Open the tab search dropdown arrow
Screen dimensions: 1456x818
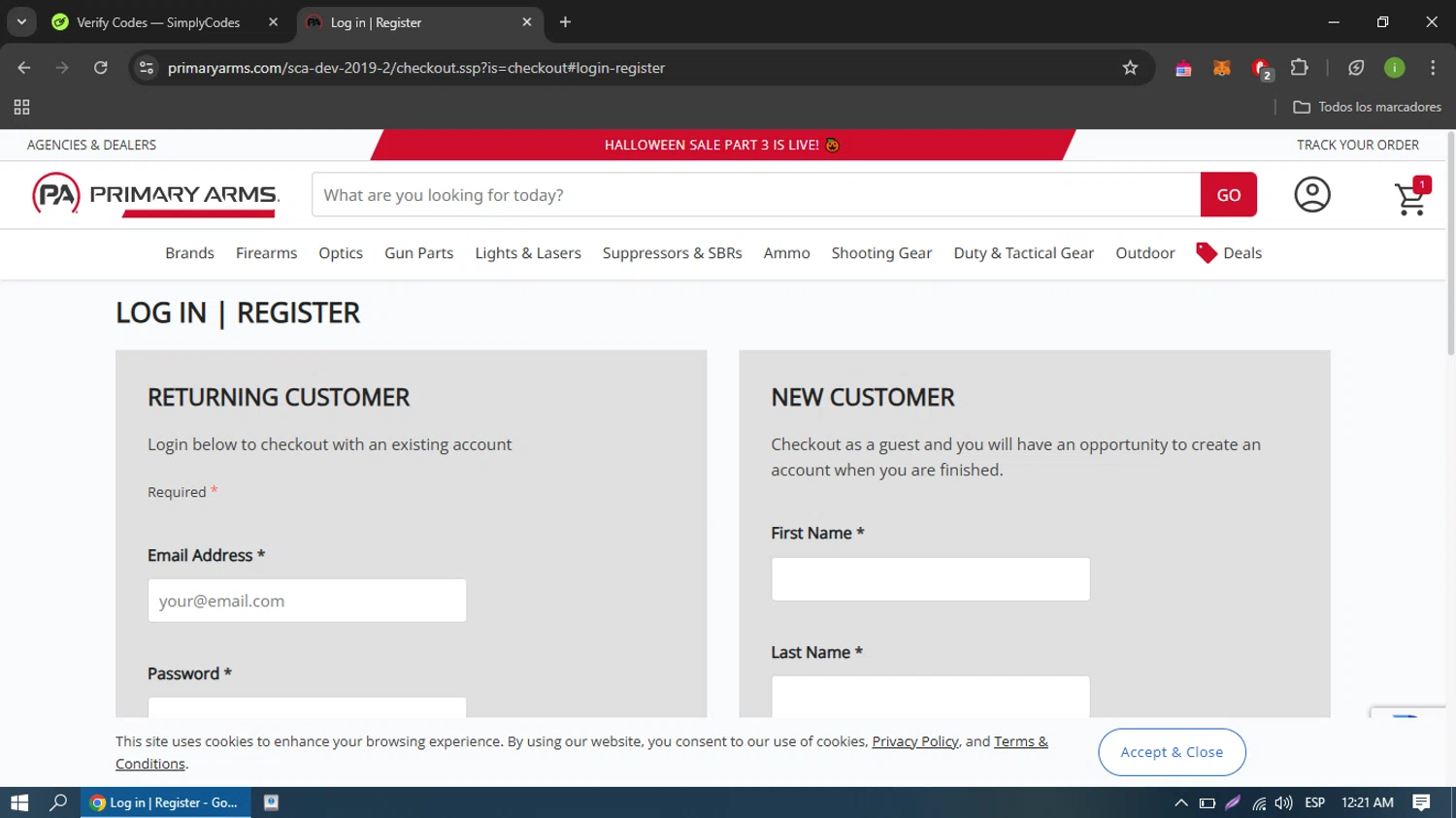[21, 21]
